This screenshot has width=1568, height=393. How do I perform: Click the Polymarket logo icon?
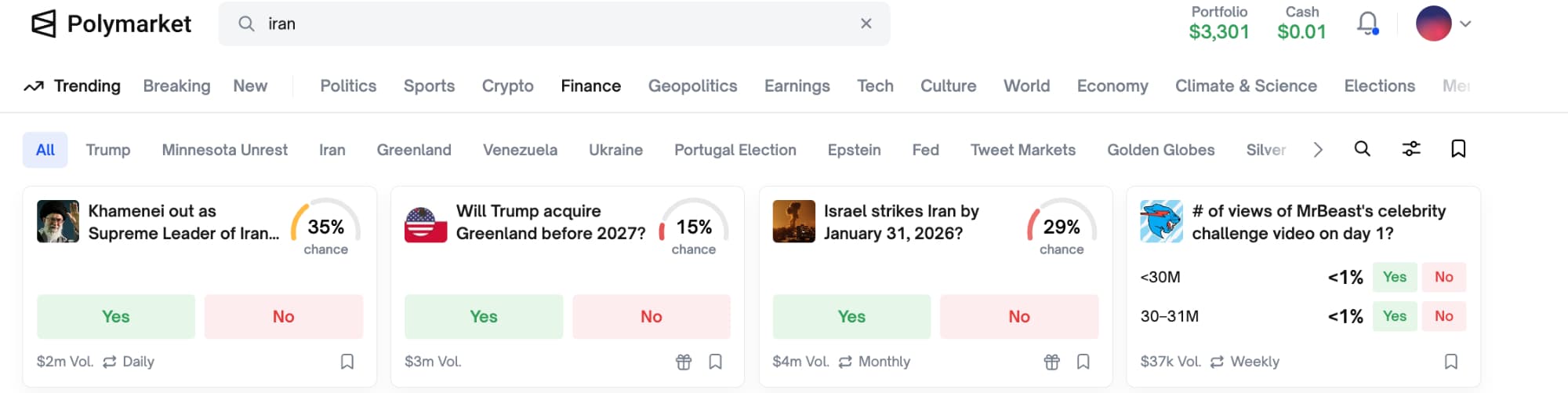coord(43,24)
